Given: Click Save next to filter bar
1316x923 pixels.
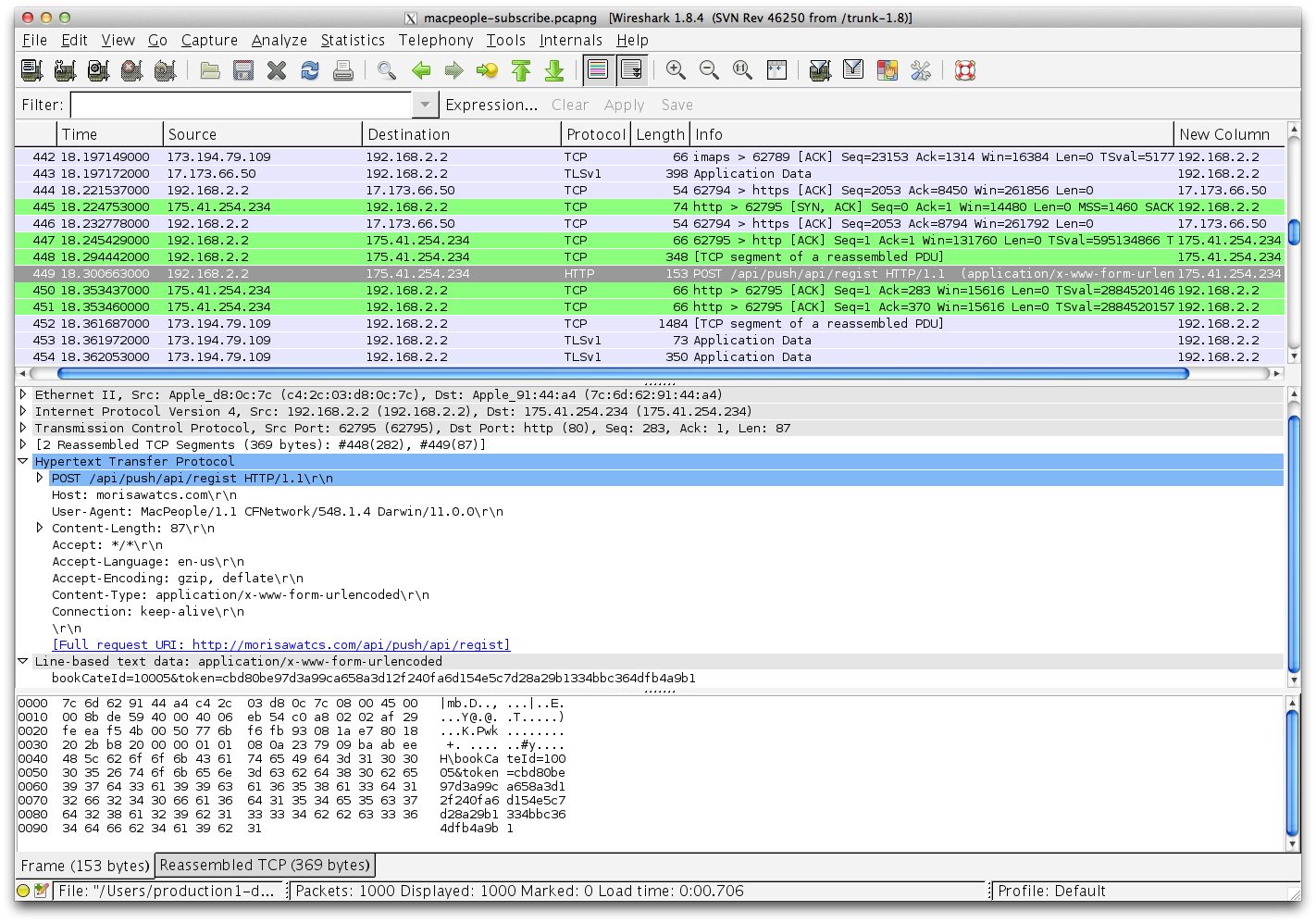Looking at the screenshot, I should point(677,105).
